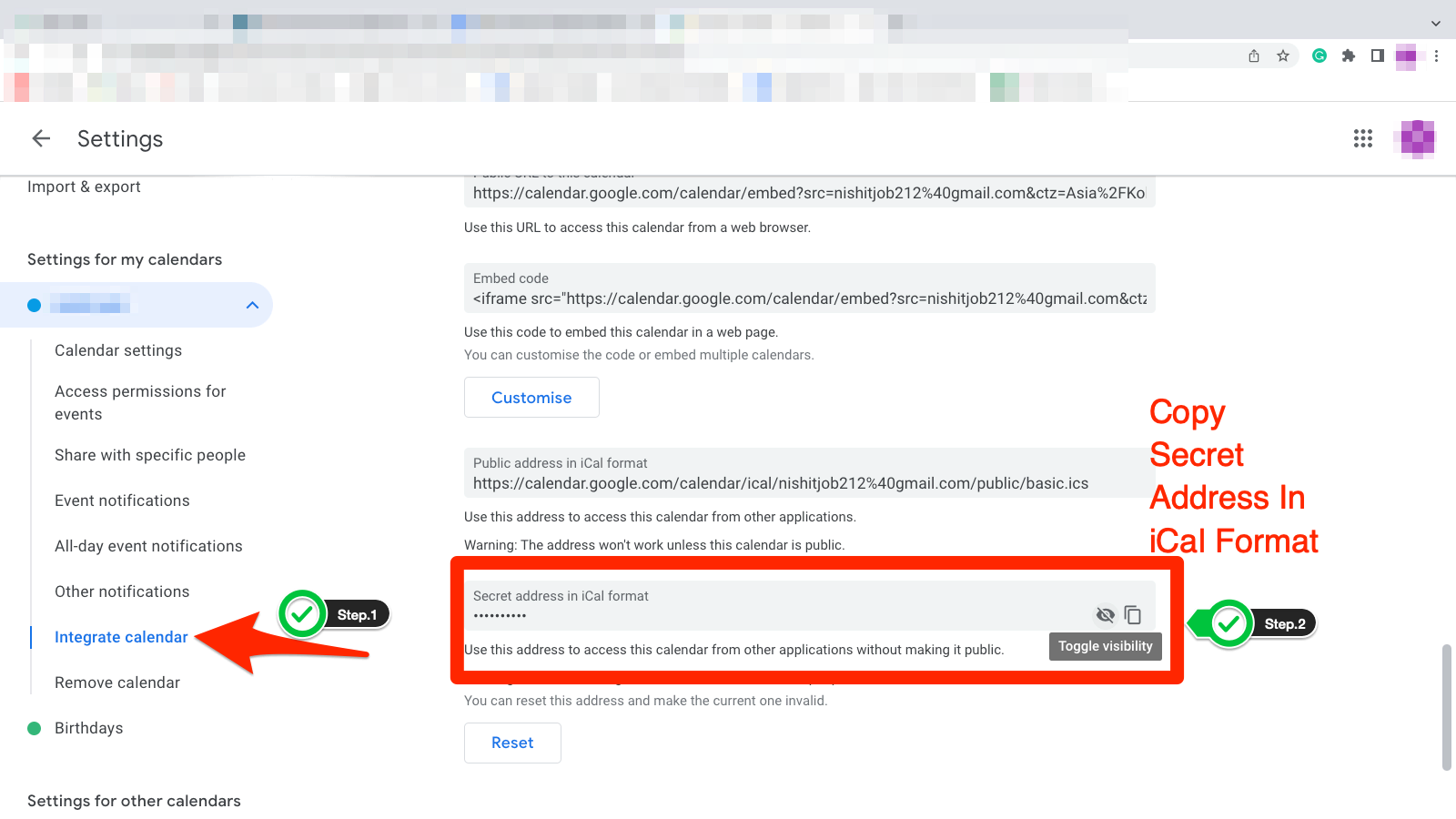Select Integrate calendar in the sidebar
Image resolution: width=1456 pixels, height=819 pixels.
coord(121,636)
